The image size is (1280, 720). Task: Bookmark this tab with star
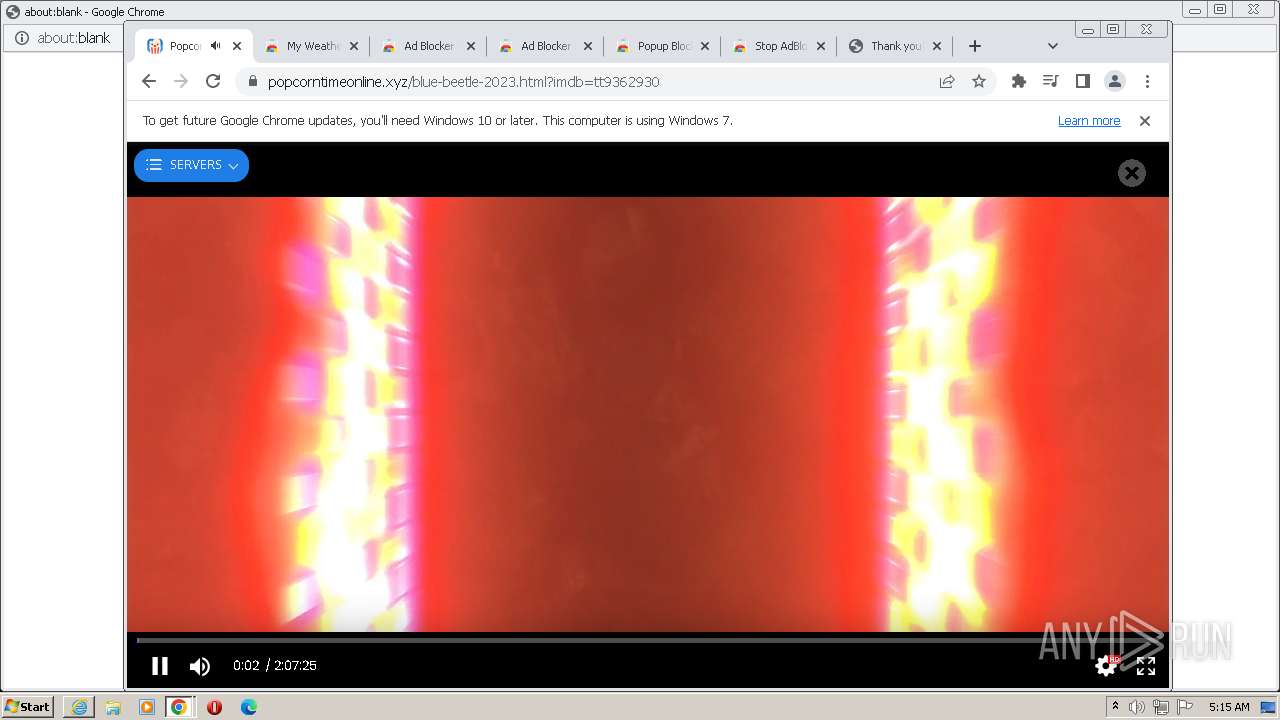pyautogui.click(x=979, y=82)
